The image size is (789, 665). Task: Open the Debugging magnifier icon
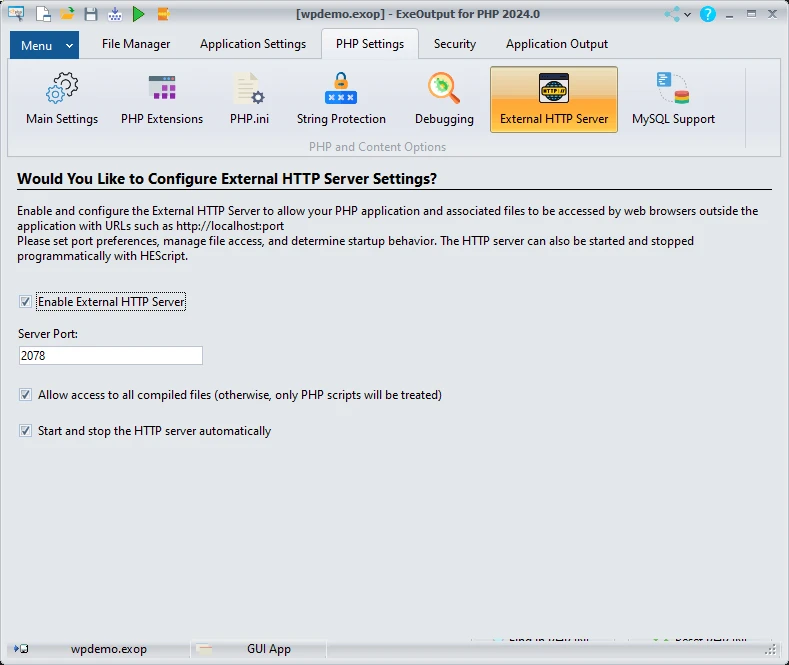[444, 99]
